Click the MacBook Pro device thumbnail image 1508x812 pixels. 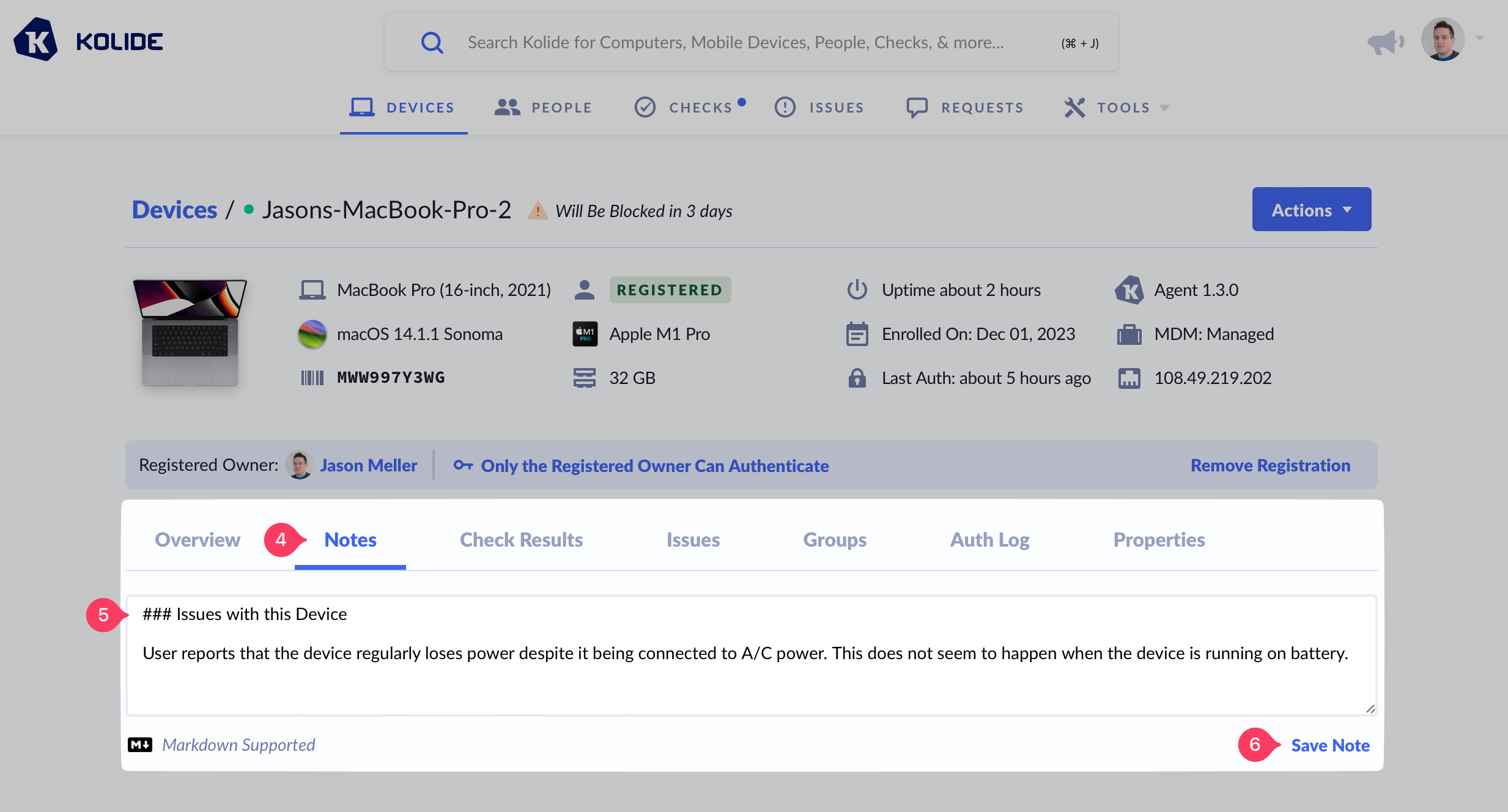click(x=190, y=333)
